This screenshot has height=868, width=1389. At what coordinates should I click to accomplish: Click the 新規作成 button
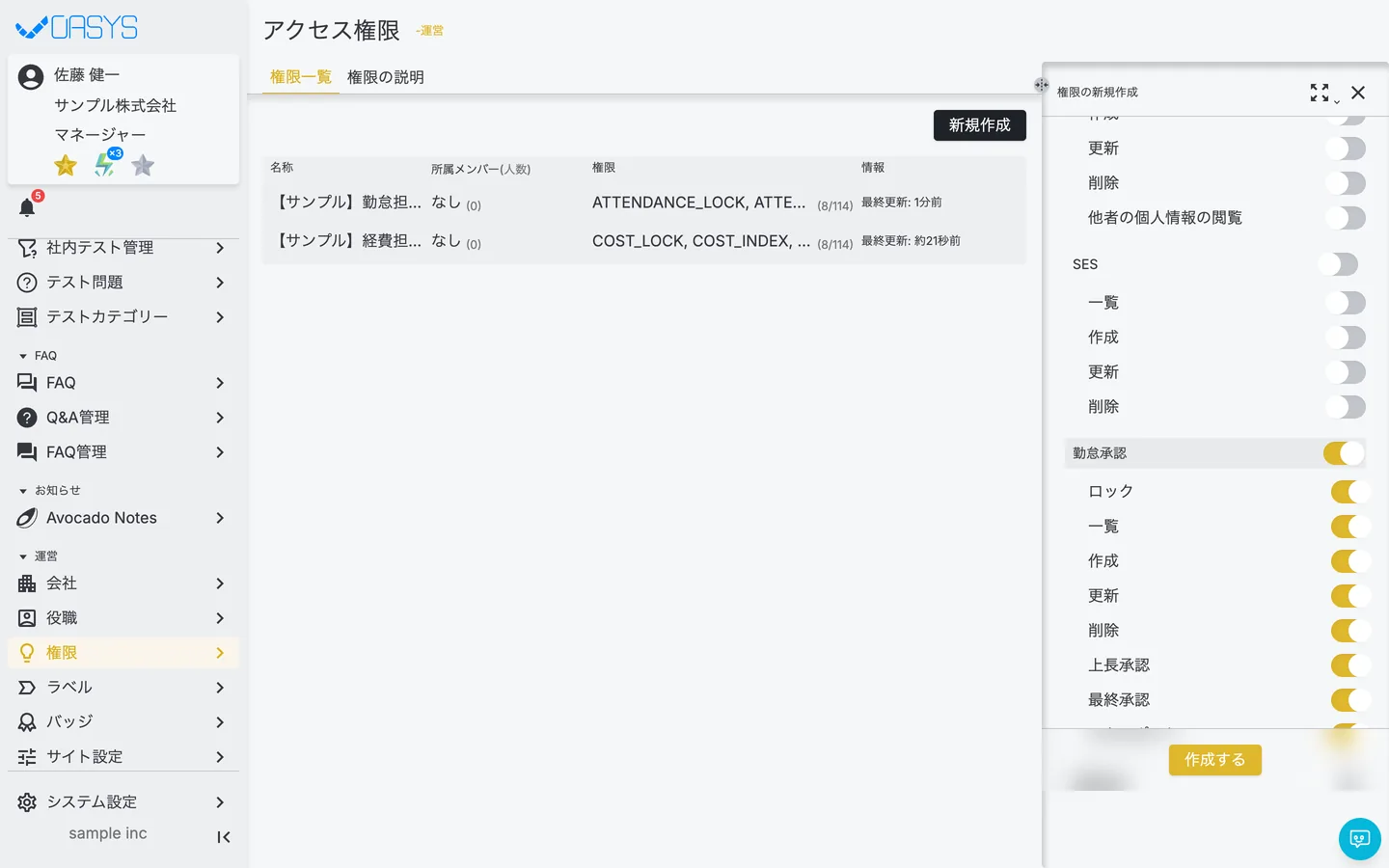[980, 125]
